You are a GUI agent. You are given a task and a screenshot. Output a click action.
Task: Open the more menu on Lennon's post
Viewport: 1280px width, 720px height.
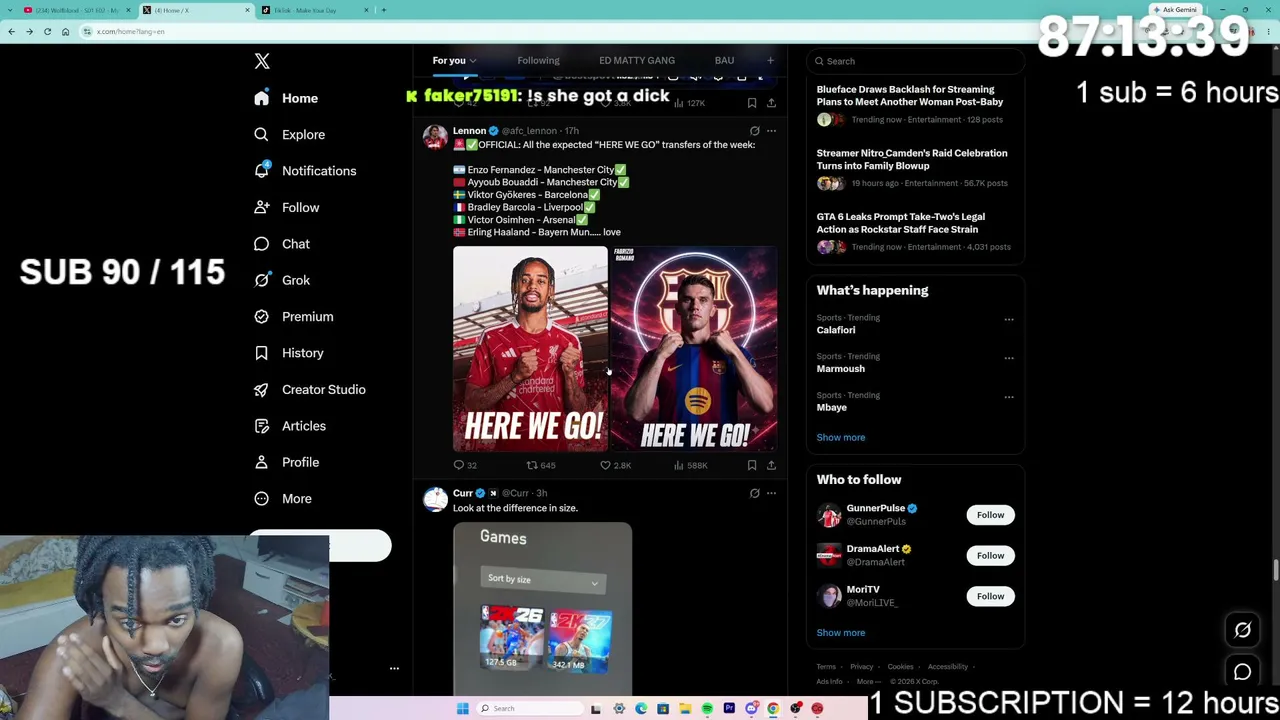point(771,131)
